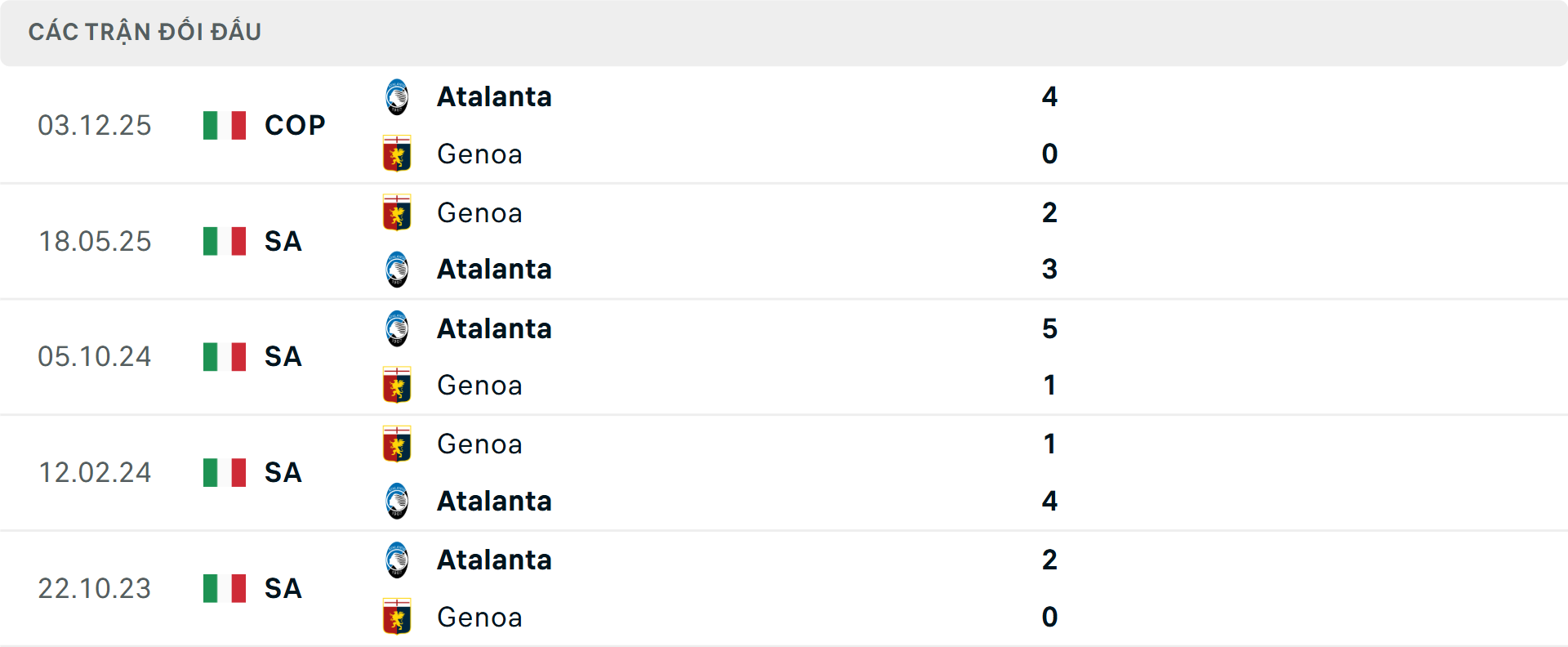Click the date 12.02.24
The height and width of the screenshot is (647, 1568).
pos(95,472)
